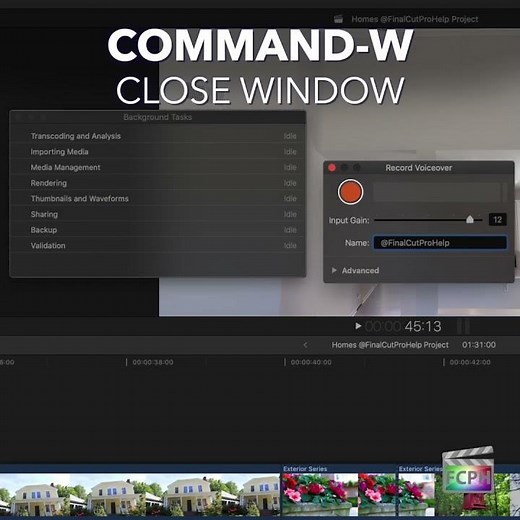Click the Name field containing @FinalCutProHelp
This screenshot has width=520, height=520.
[440, 243]
